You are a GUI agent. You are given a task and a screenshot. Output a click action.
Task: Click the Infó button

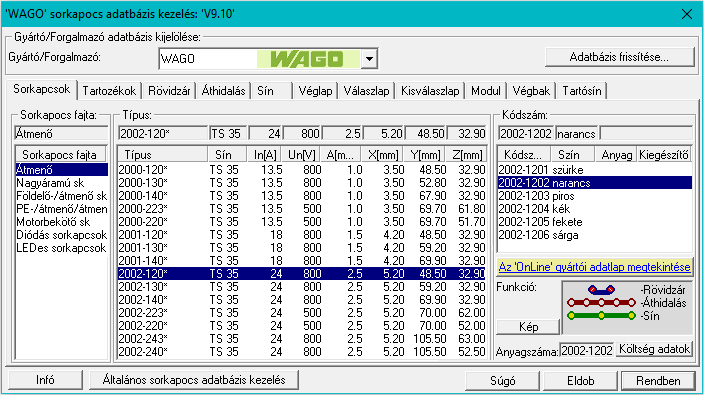(x=45, y=380)
